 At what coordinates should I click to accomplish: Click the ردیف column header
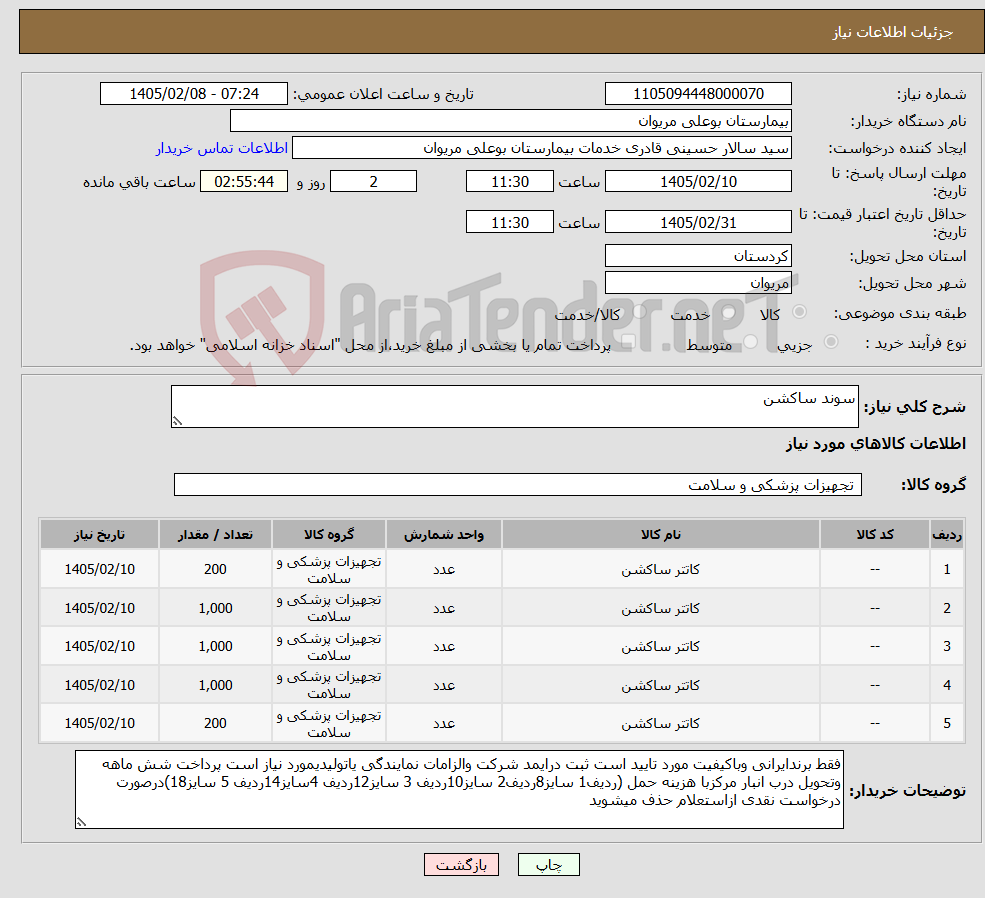point(947,534)
